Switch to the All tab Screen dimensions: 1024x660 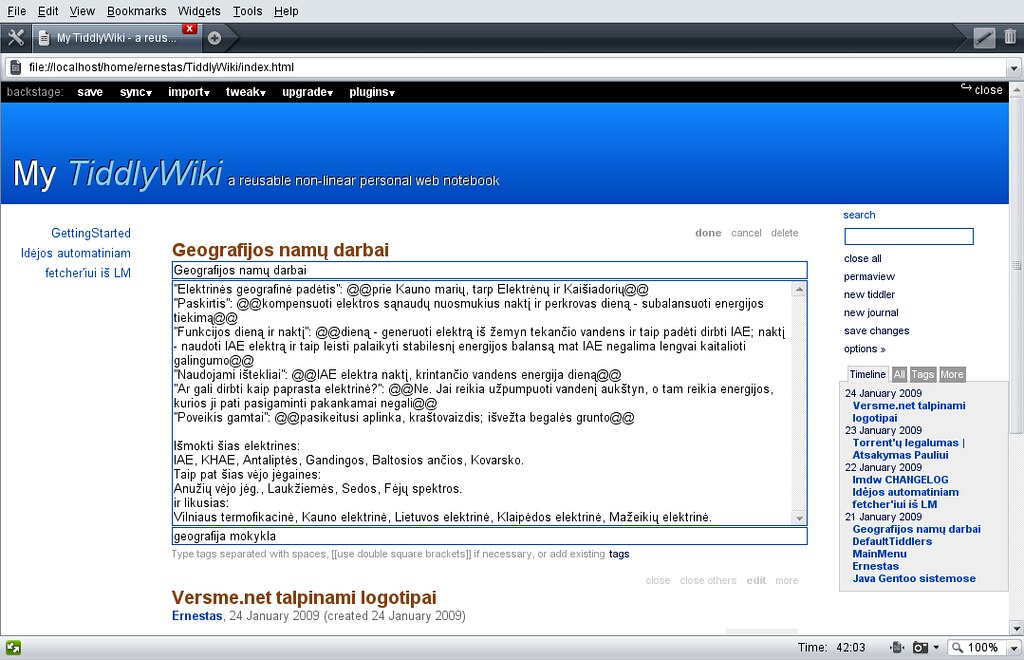coord(899,374)
